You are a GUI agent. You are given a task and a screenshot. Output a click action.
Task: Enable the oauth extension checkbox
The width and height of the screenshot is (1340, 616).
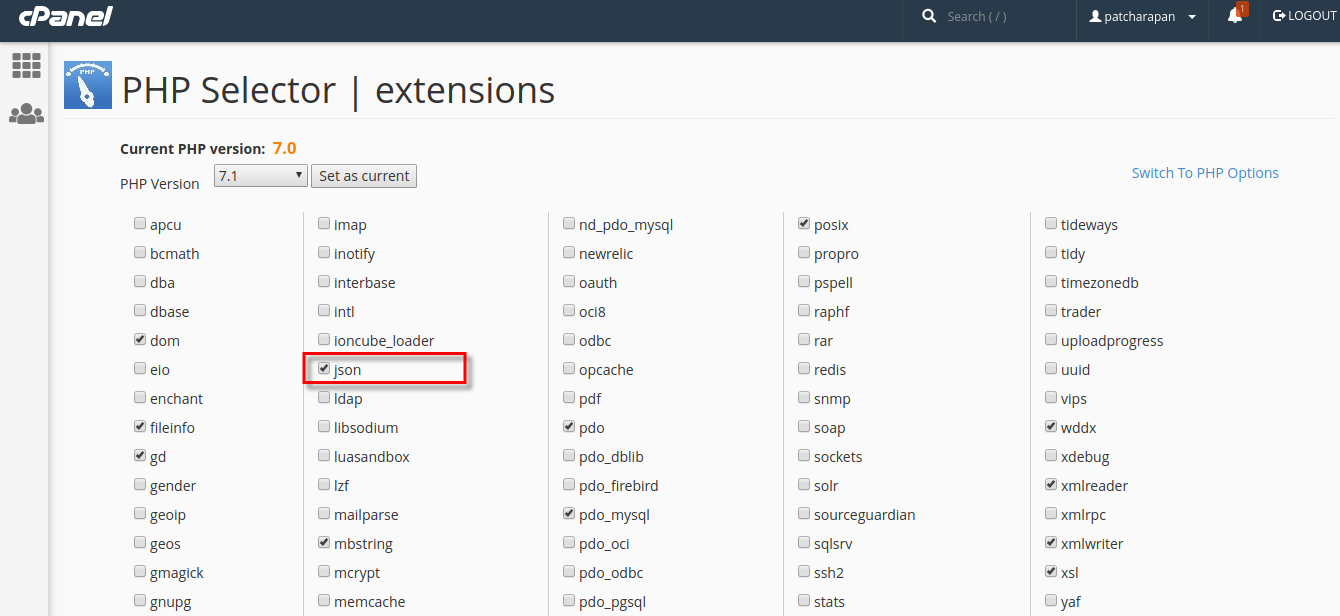[569, 282]
